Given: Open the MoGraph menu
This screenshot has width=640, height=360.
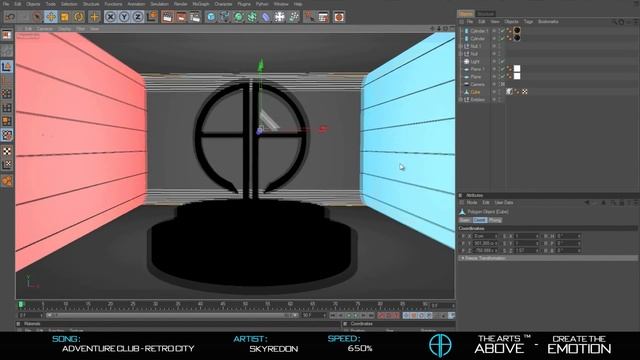Looking at the screenshot, I should (x=200, y=4).
